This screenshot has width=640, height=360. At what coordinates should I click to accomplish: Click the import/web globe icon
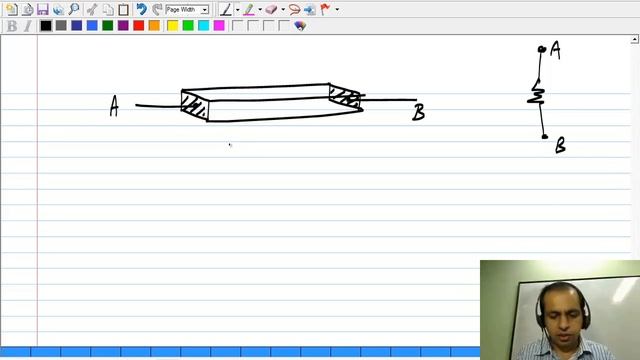coord(58,9)
